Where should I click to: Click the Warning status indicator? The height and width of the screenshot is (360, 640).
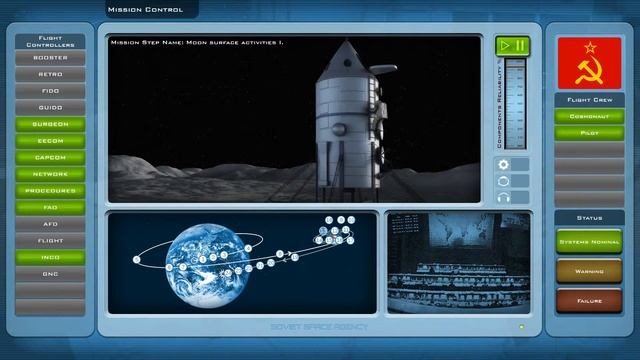click(x=589, y=271)
